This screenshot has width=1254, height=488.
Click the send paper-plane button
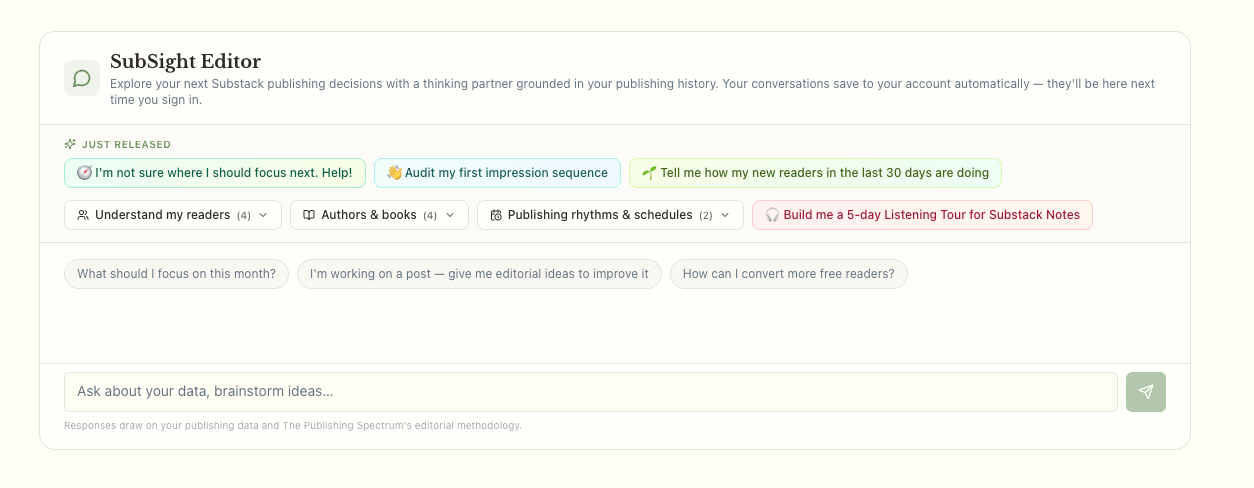click(1146, 392)
